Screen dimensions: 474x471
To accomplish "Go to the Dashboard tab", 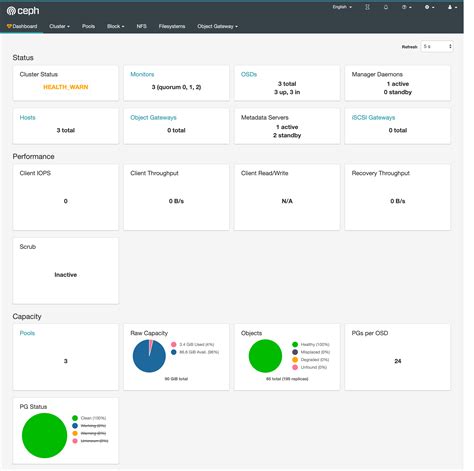I will click(22, 26).
